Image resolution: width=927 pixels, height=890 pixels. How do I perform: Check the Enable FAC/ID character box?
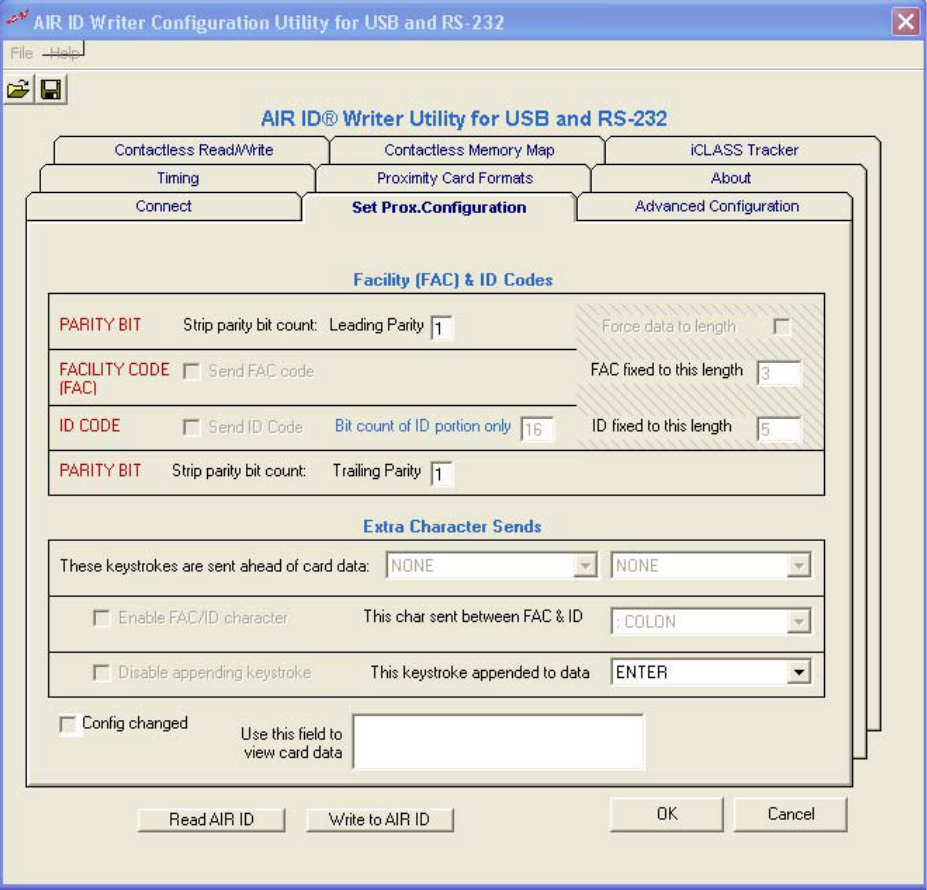point(101,618)
